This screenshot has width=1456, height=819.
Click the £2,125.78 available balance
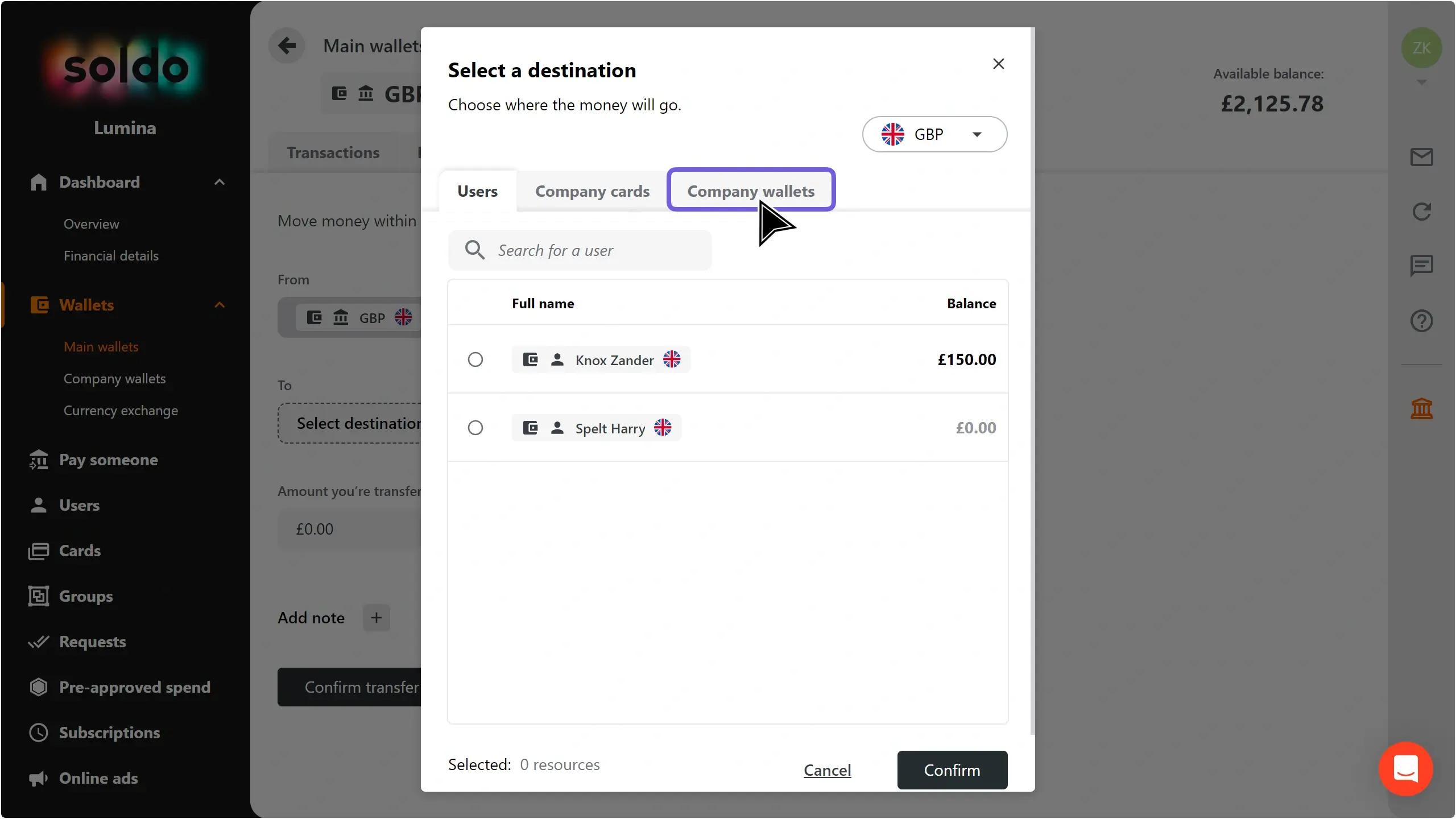[x=1272, y=104]
